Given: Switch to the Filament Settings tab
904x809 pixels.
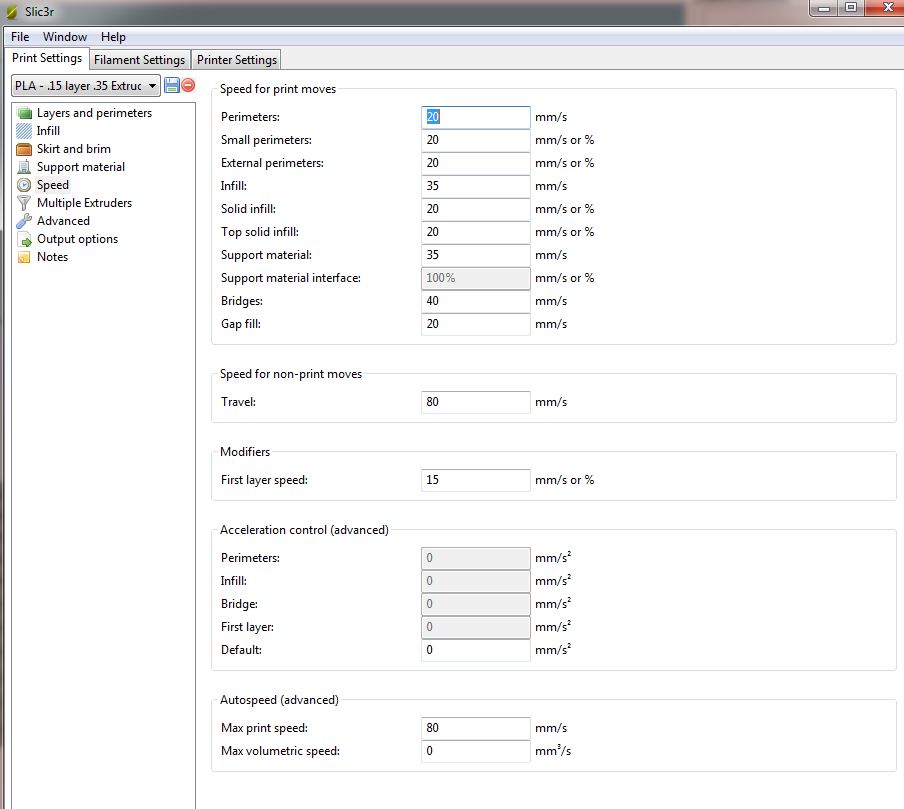Looking at the screenshot, I should 139,60.
